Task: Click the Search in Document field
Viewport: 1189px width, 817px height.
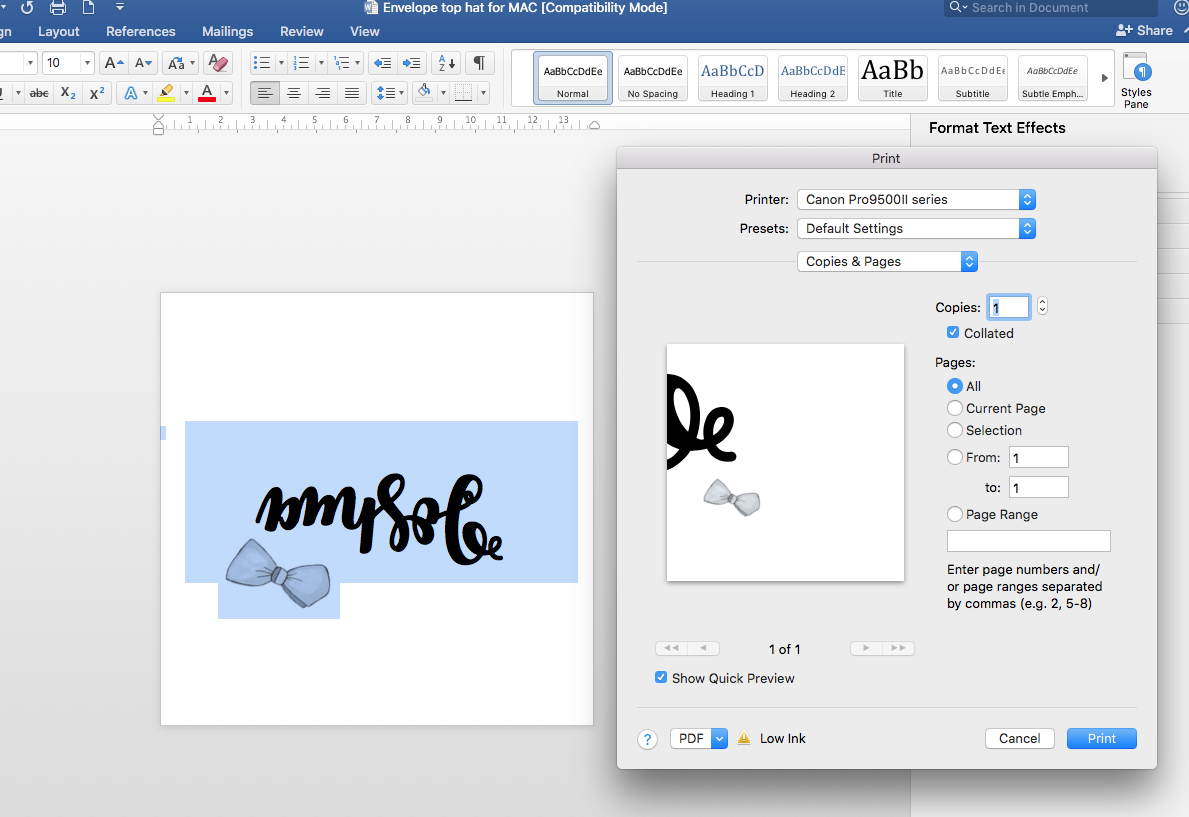Action: click(1051, 8)
